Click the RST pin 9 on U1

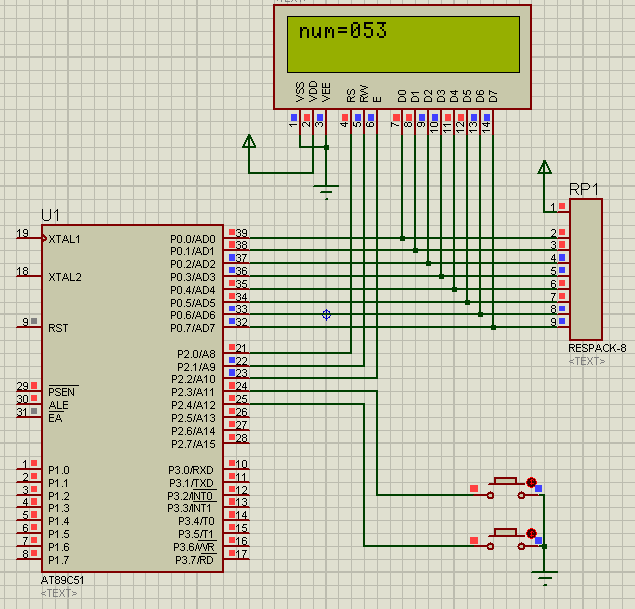coord(28,327)
